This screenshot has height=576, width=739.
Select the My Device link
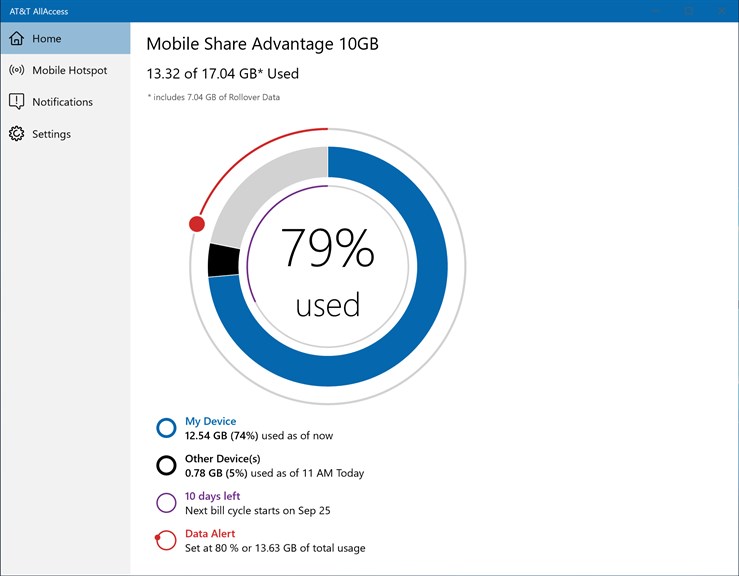tap(210, 421)
